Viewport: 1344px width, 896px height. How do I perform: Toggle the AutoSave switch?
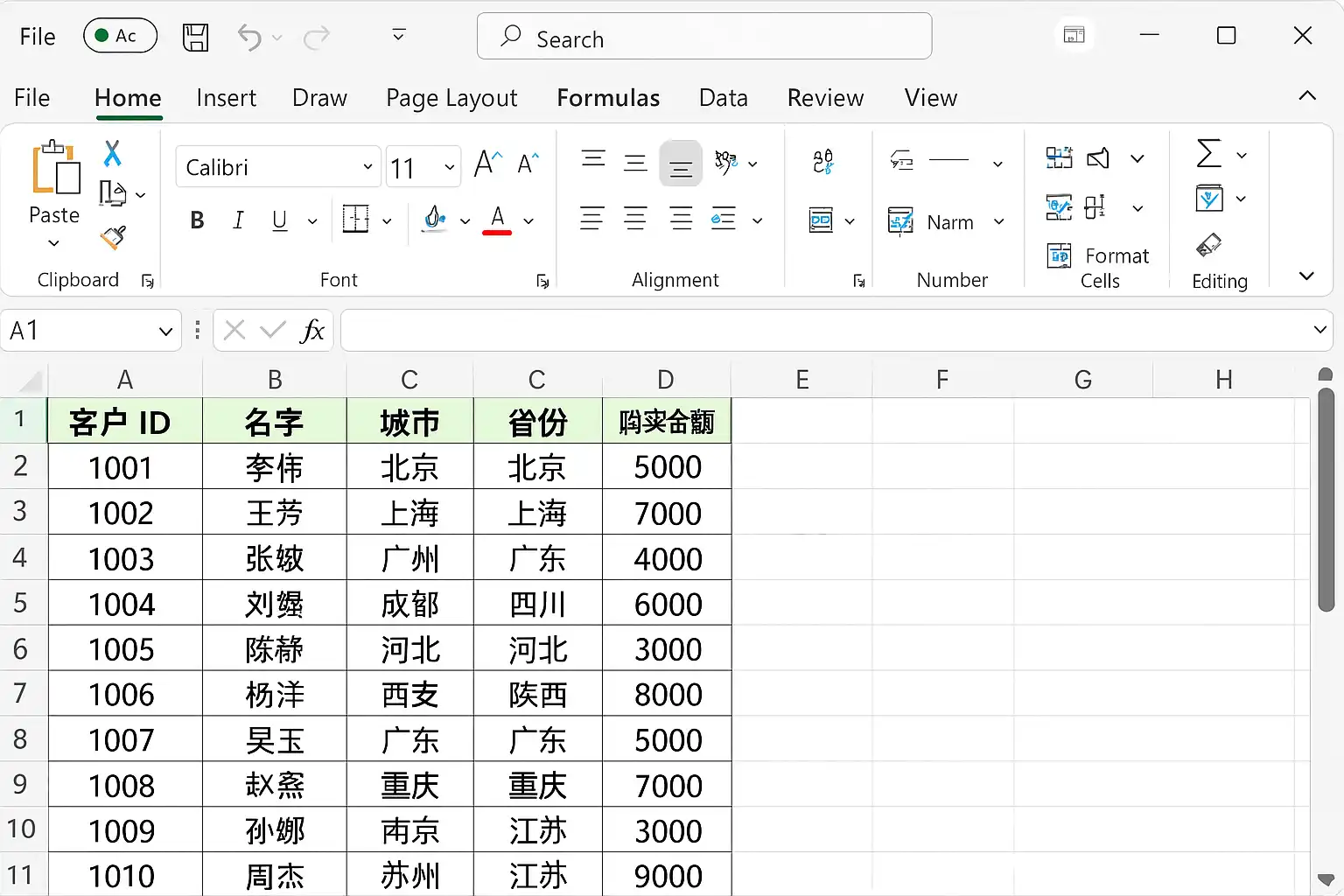120,36
